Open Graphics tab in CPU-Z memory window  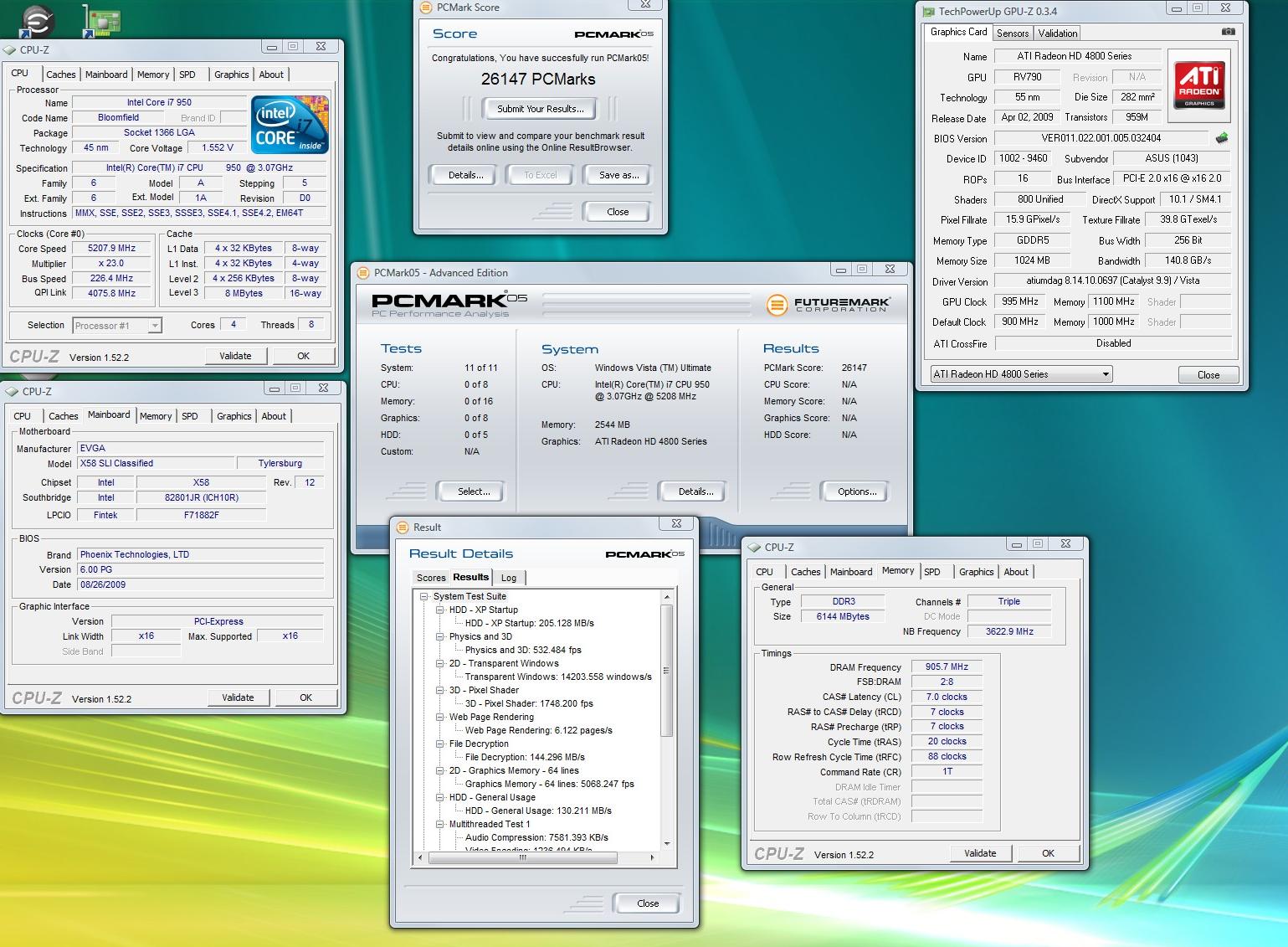(977, 572)
